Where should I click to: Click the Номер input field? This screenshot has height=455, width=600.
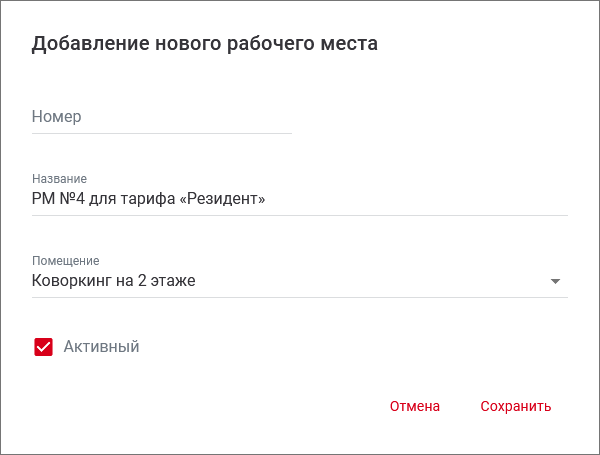(160, 117)
